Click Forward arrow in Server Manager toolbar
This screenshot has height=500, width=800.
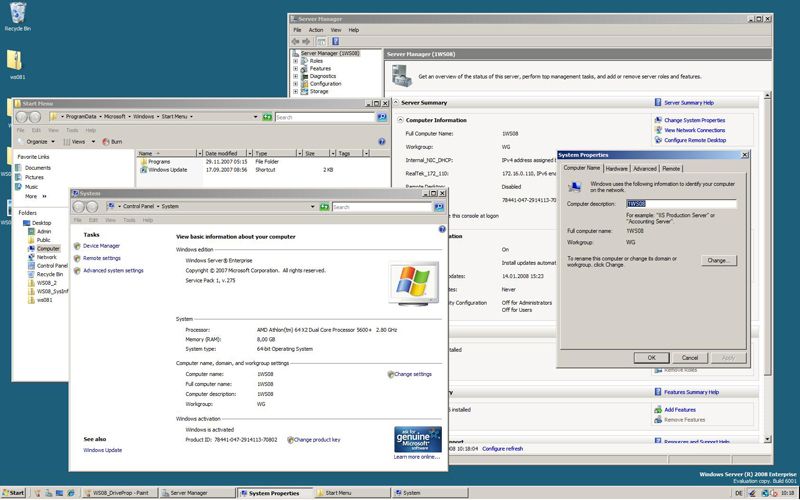(x=306, y=41)
